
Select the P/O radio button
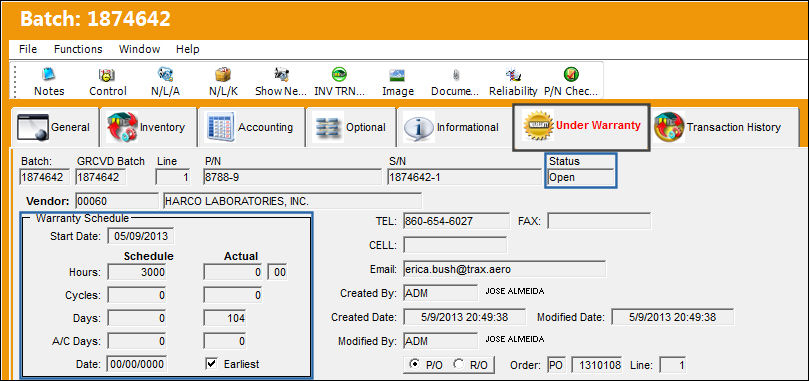coord(414,364)
